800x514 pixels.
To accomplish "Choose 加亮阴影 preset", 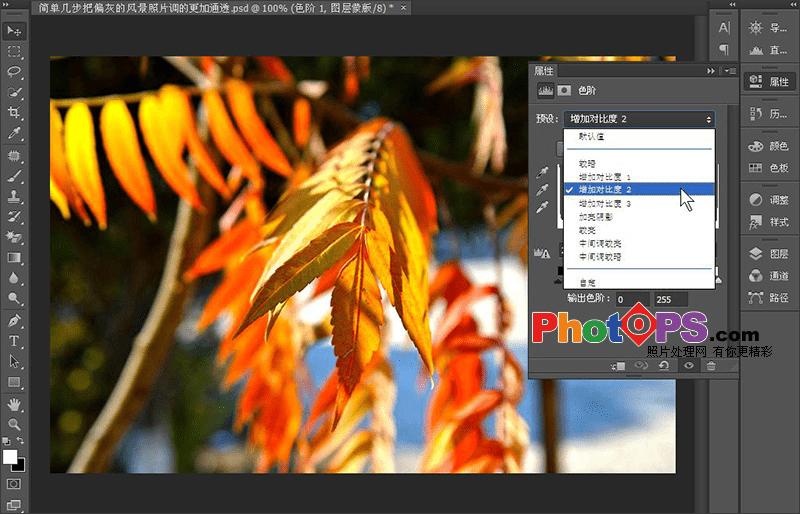I will pyautogui.click(x=639, y=217).
